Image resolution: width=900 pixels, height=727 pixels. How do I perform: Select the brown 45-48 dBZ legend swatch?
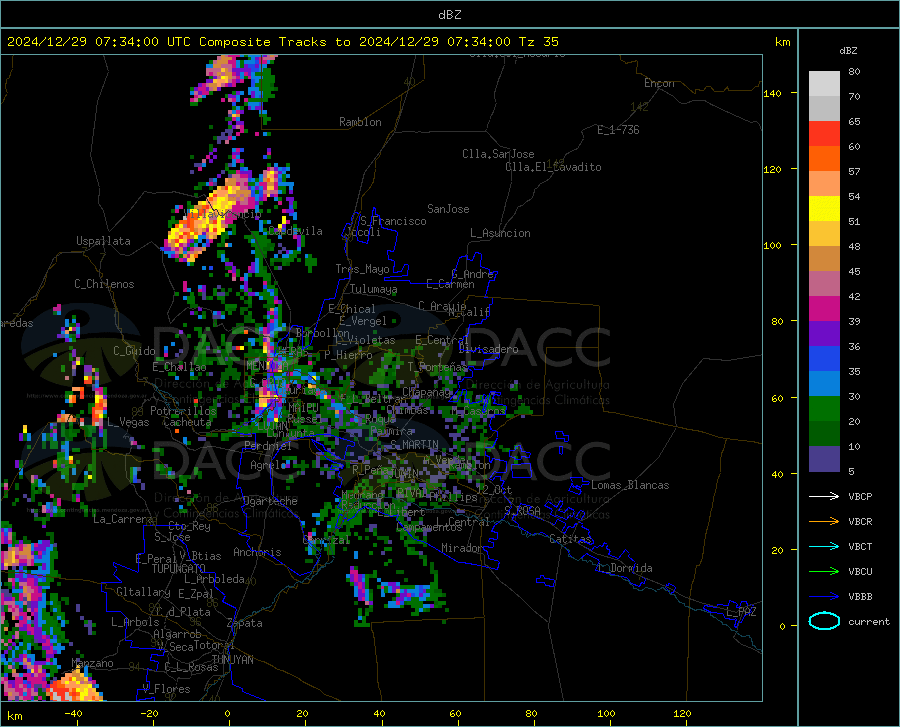point(824,259)
